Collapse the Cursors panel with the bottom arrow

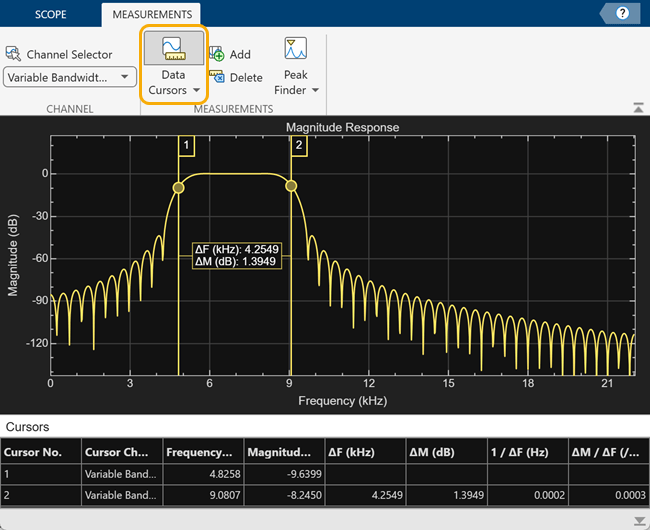click(639, 520)
